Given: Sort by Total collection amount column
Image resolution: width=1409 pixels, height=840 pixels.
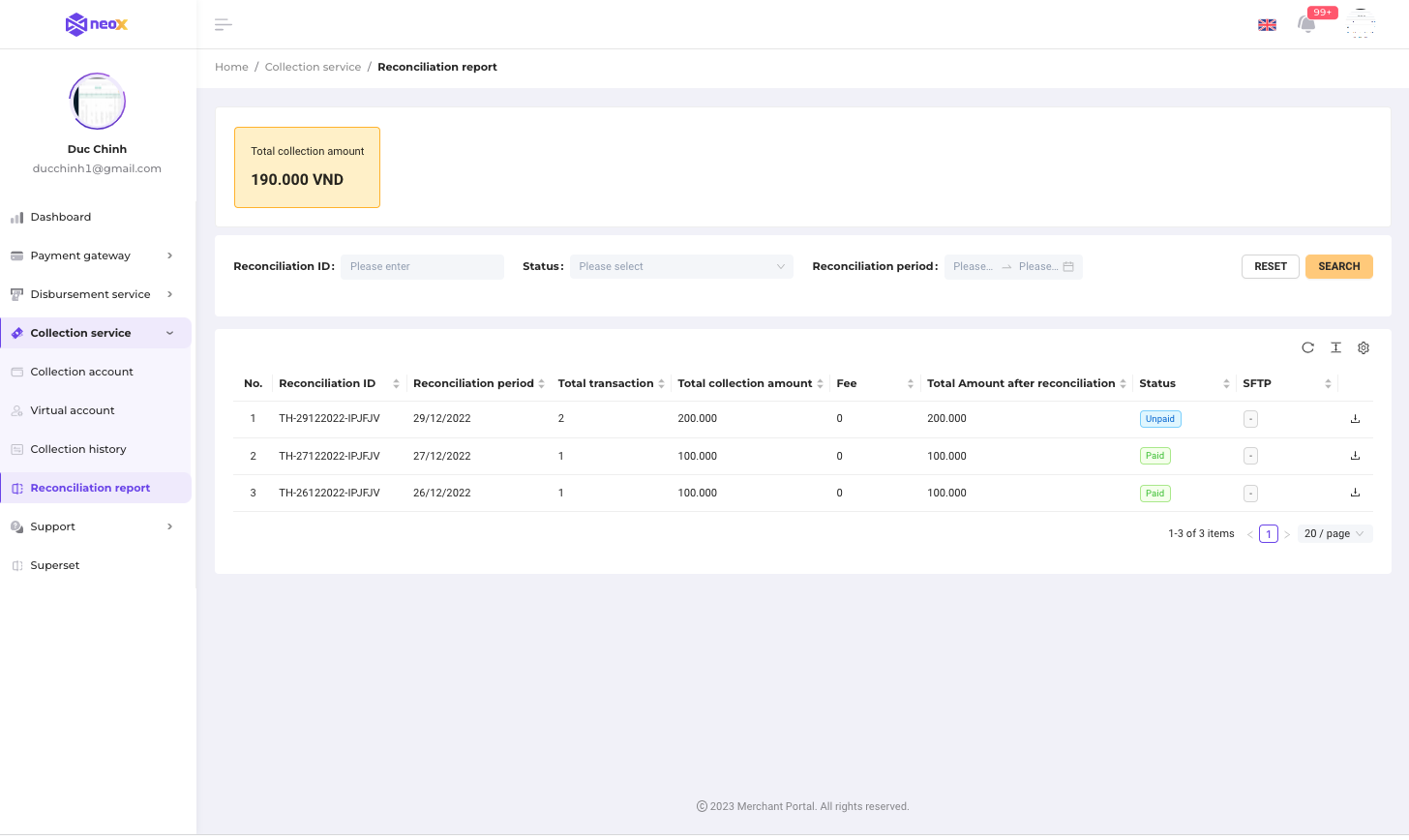Looking at the screenshot, I should coord(820,384).
